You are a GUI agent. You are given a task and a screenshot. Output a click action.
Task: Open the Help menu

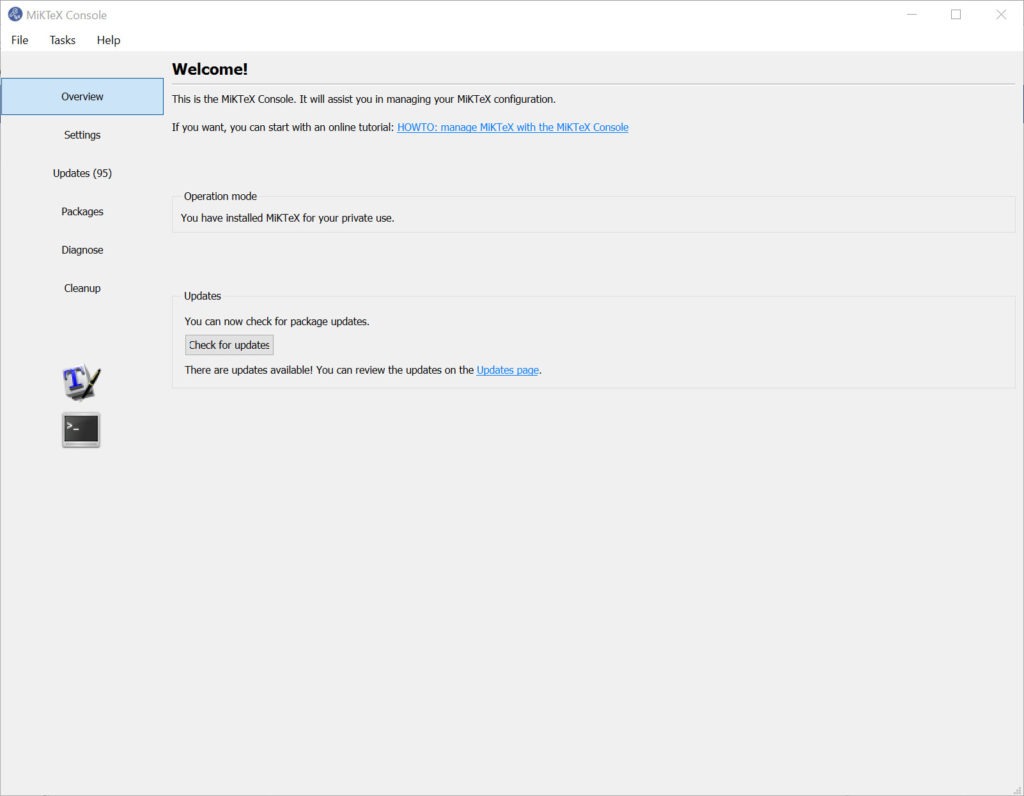click(x=108, y=40)
